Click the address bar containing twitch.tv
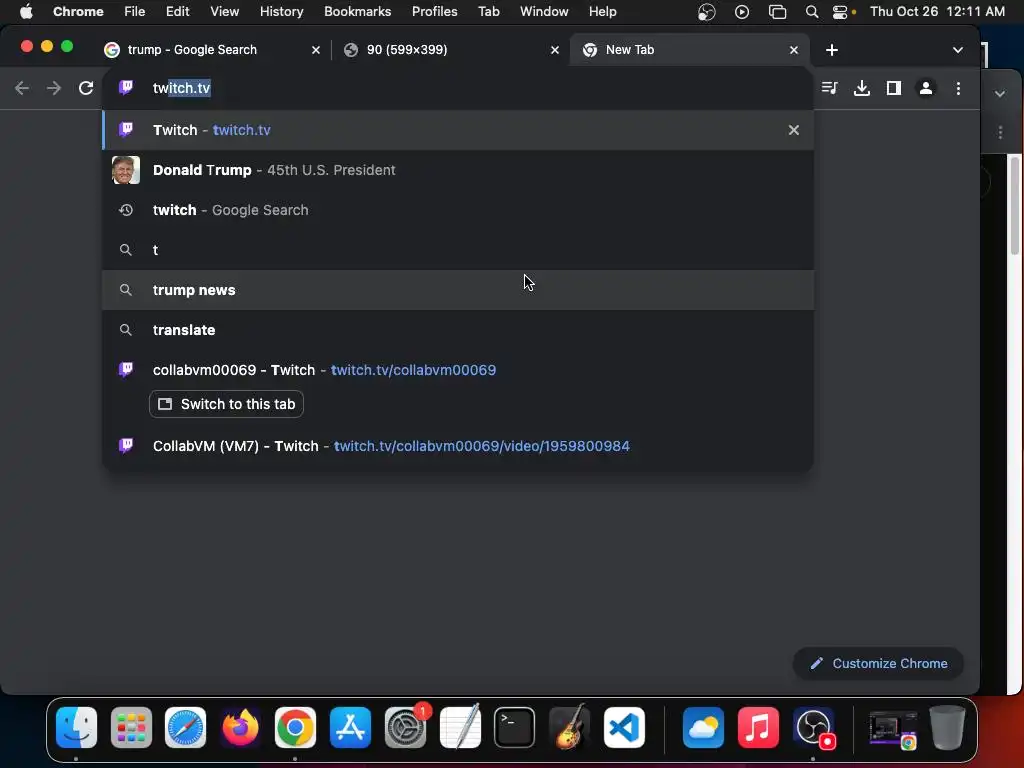This screenshot has height=768, width=1024. (x=458, y=88)
